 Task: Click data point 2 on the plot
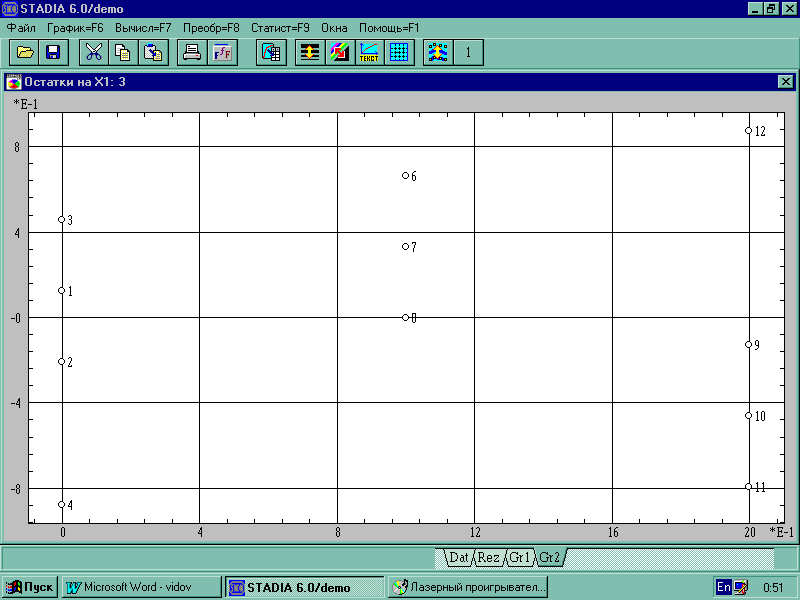62,362
